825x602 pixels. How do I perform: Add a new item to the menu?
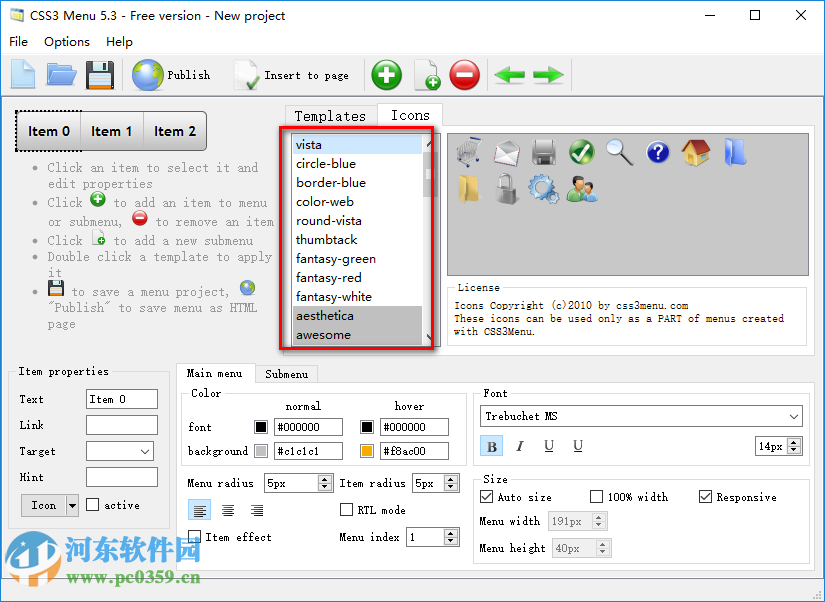386,75
